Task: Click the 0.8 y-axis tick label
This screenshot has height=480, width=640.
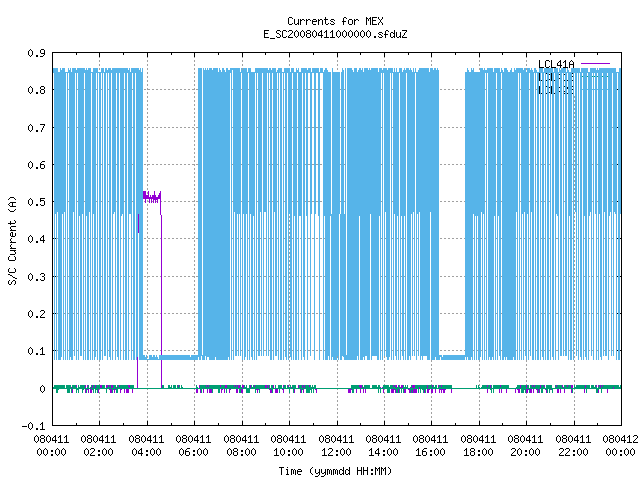Action: click(x=36, y=90)
